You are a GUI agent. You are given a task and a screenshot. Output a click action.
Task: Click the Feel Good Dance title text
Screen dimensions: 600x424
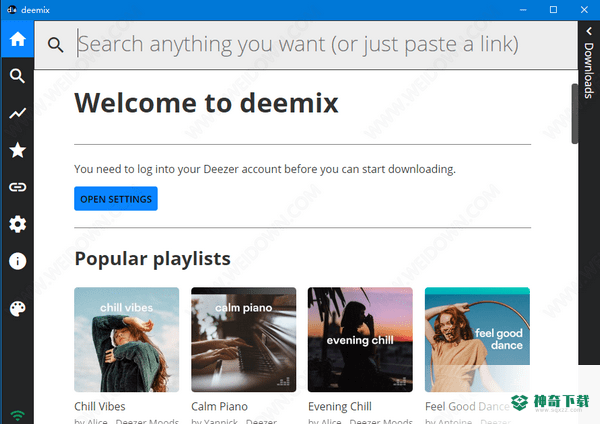pos(467,406)
